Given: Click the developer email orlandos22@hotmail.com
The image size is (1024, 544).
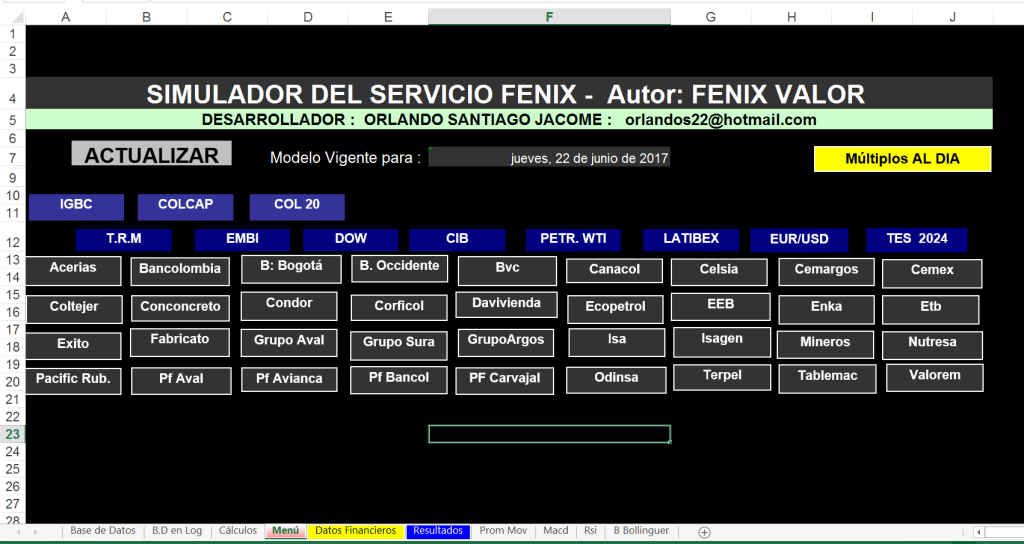Looking at the screenshot, I should [x=720, y=120].
